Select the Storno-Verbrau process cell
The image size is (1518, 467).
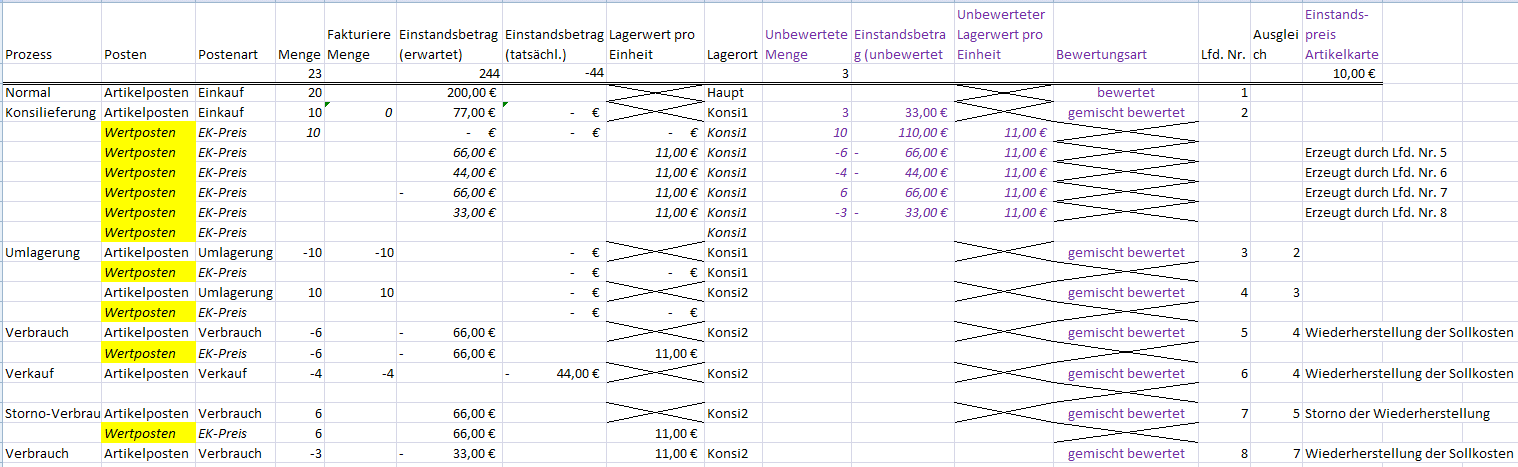pos(50,413)
